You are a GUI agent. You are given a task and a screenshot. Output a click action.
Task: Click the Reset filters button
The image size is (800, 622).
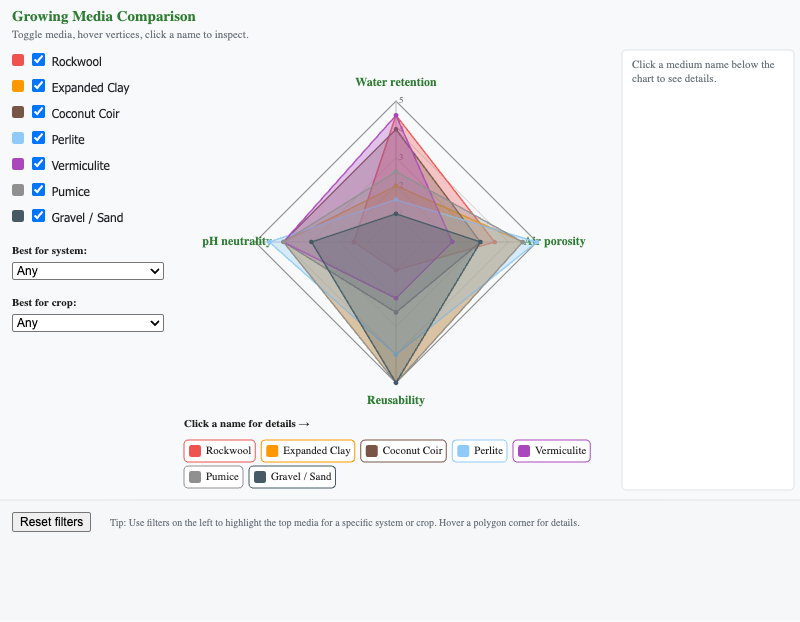pos(52,522)
